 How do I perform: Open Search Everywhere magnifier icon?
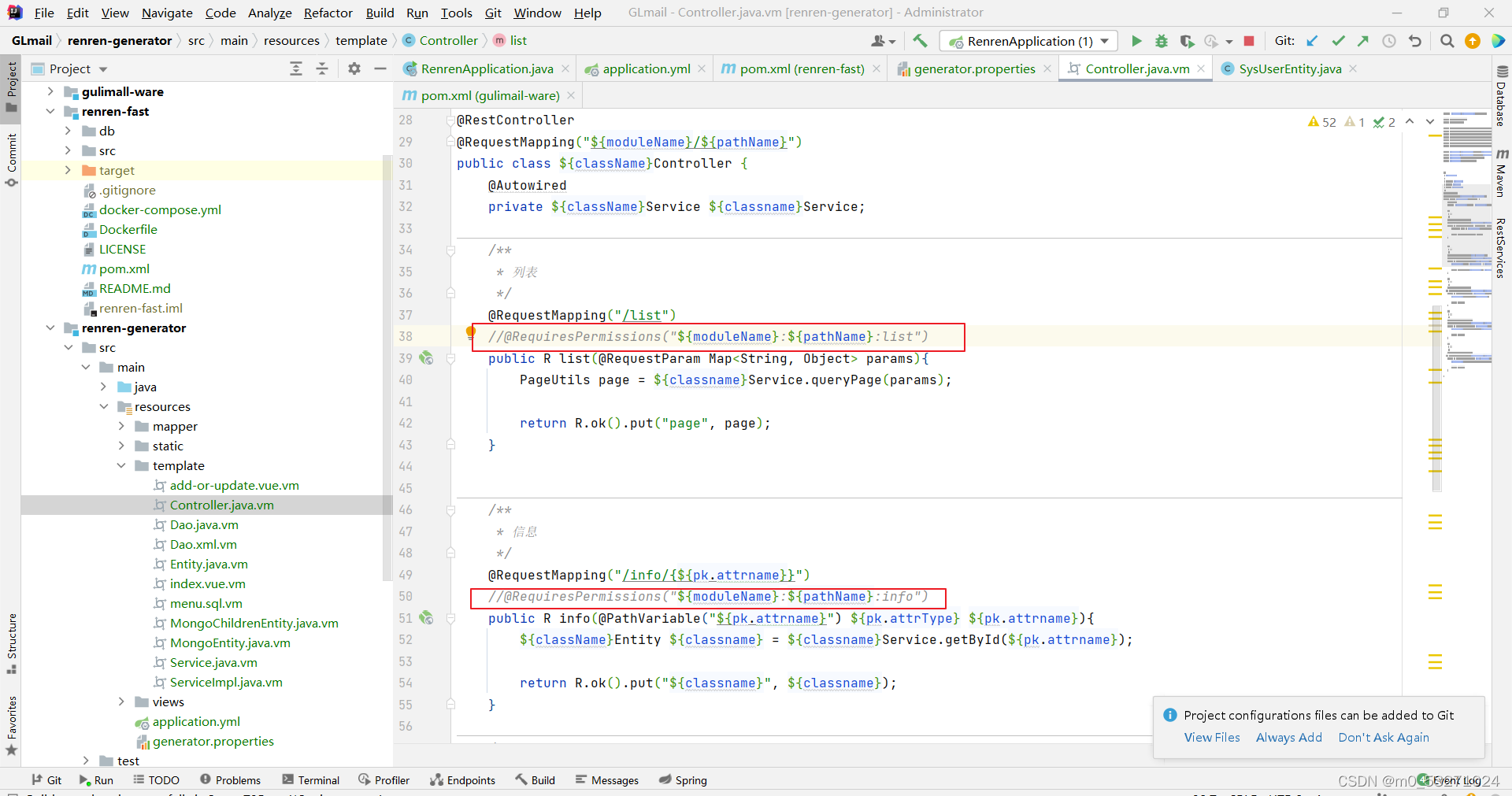click(1447, 41)
